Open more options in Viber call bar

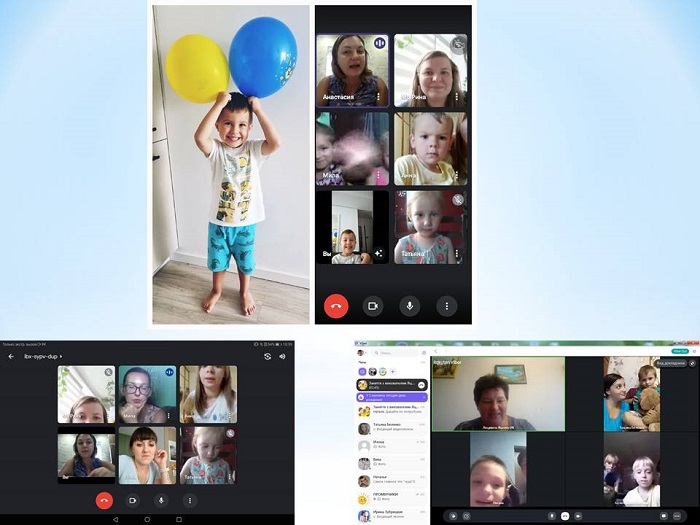pos(678,516)
